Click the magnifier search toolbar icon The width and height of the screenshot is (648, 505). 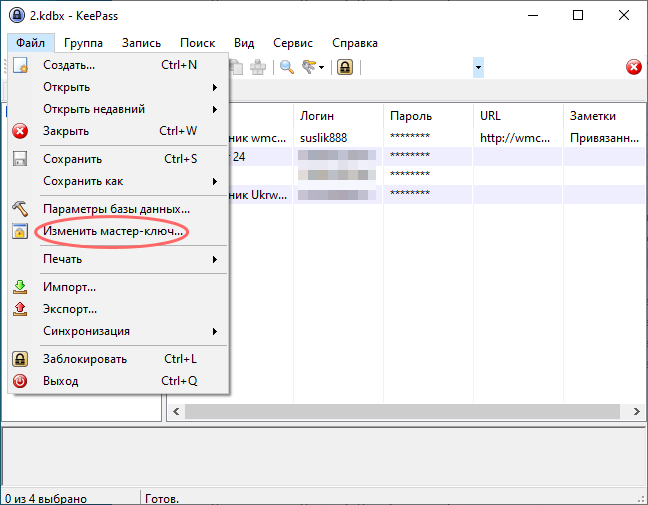(x=287, y=67)
